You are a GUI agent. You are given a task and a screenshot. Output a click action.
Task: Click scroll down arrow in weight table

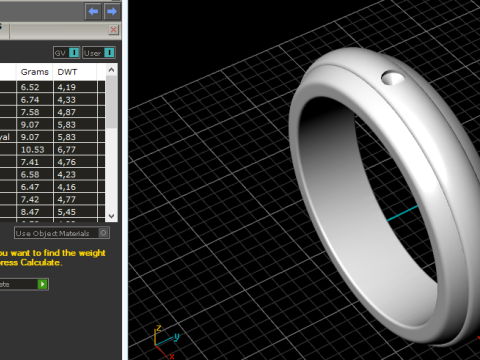click(x=111, y=216)
